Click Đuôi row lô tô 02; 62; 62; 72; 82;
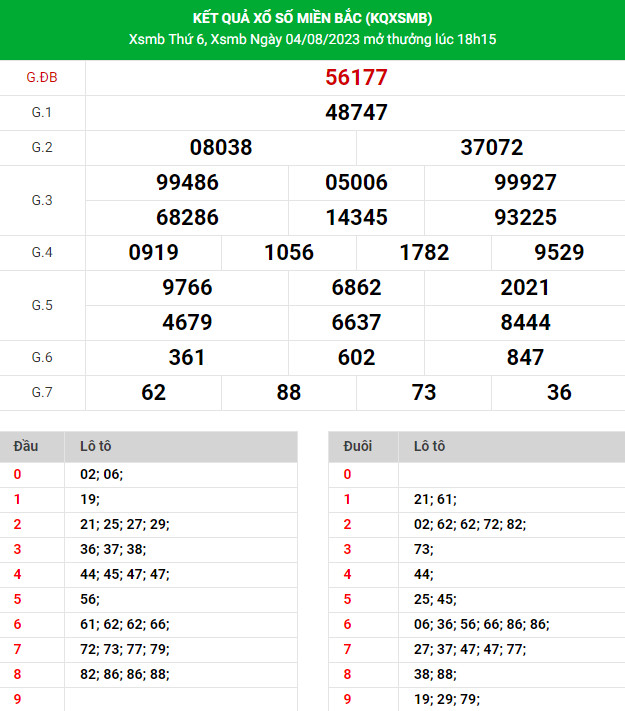Image resolution: width=625 pixels, height=711 pixels. (470, 524)
